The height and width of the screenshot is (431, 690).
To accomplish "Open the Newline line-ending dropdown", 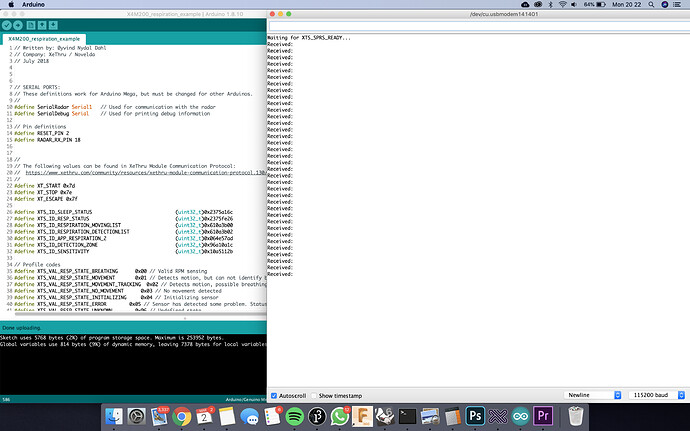I will pyautogui.click(x=592, y=395).
